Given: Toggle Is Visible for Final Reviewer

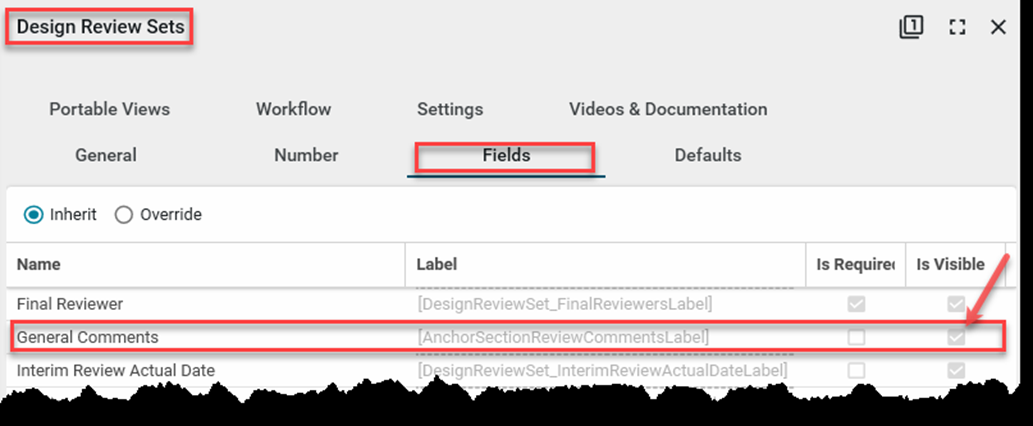Looking at the screenshot, I should pyautogui.click(x=956, y=304).
